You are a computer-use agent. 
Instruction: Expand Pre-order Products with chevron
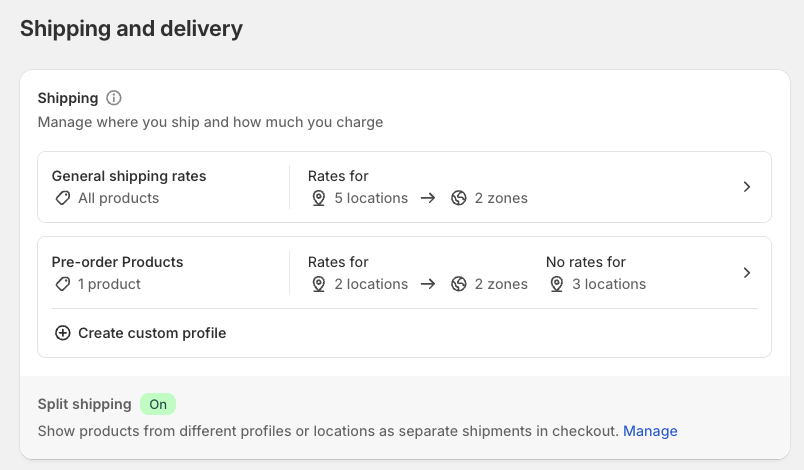point(747,273)
